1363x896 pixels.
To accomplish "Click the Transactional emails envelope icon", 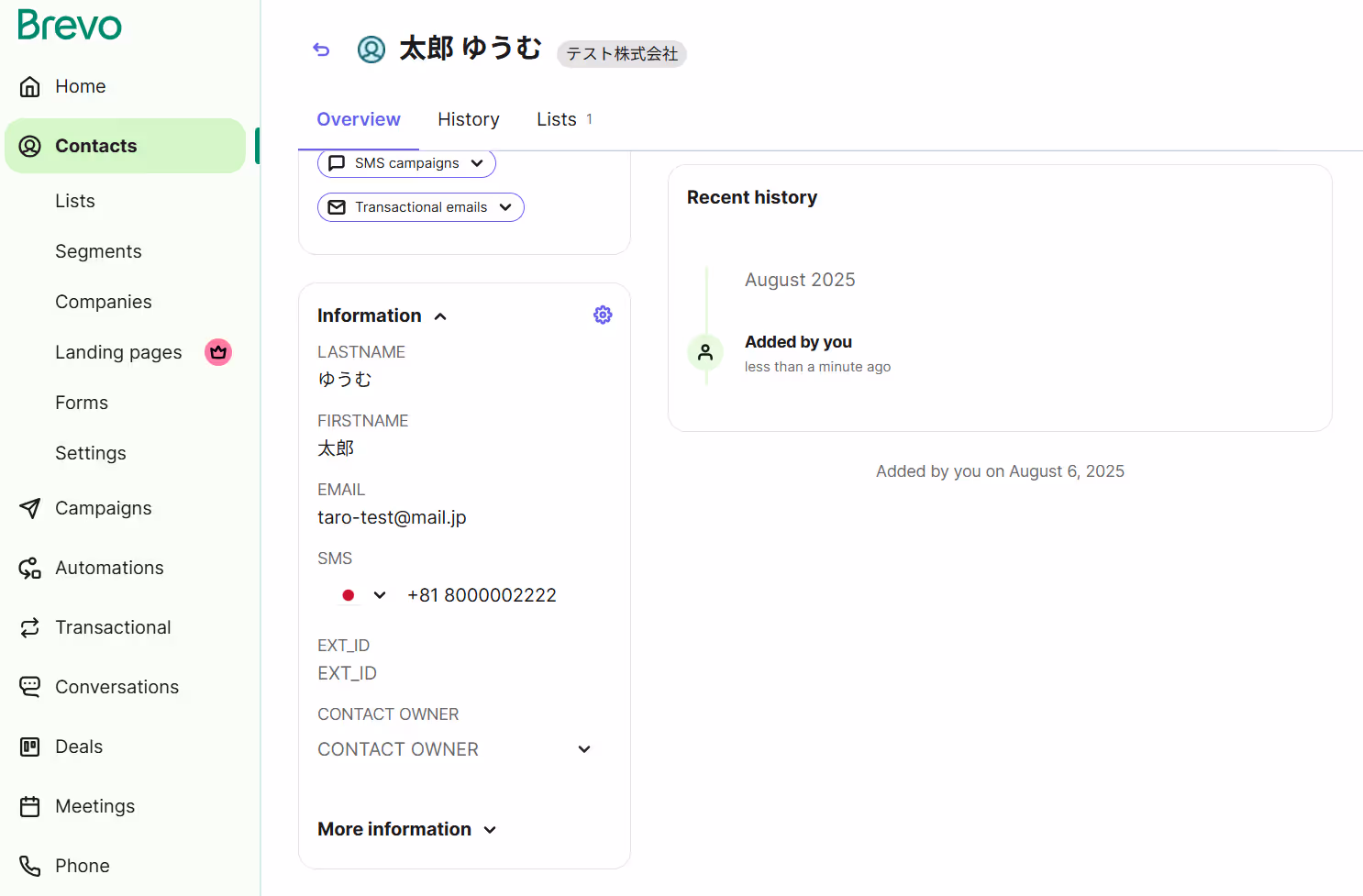I will [x=337, y=207].
